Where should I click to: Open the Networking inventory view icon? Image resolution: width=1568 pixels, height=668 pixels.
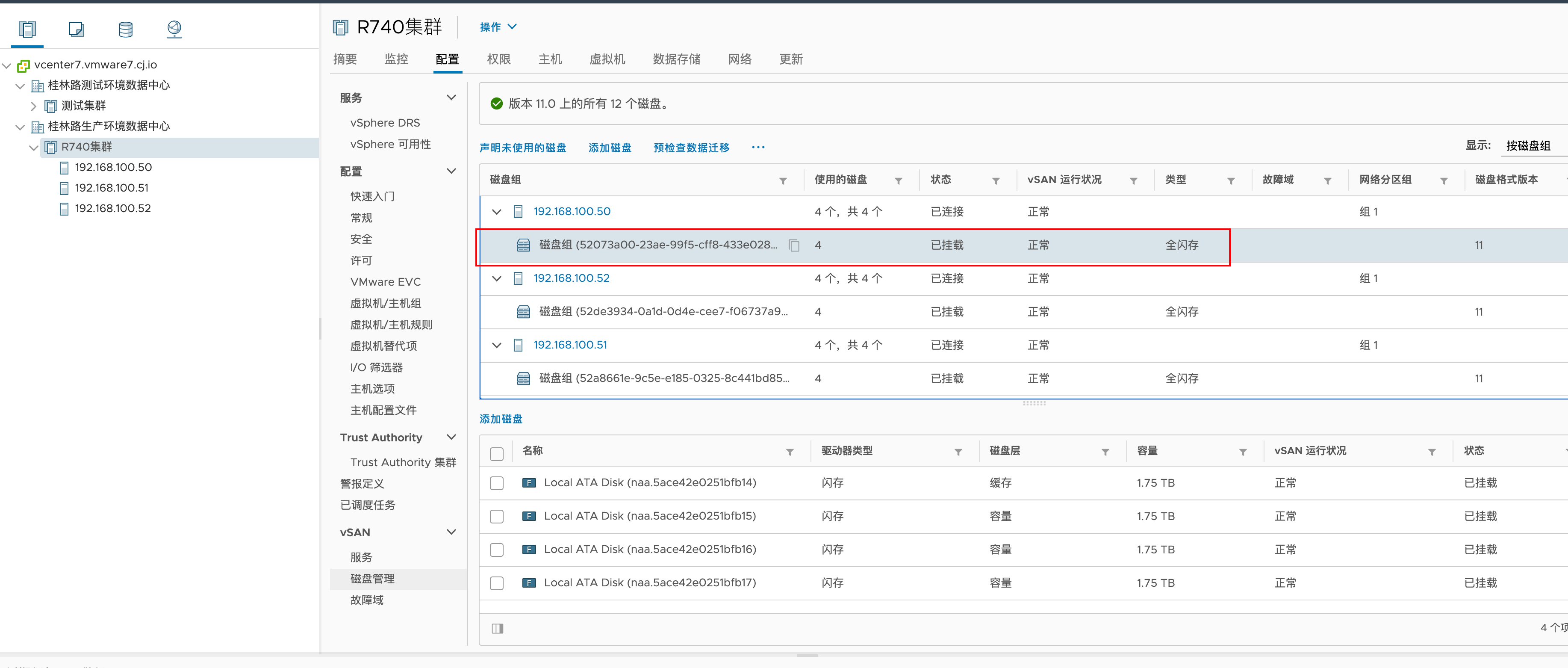(174, 29)
